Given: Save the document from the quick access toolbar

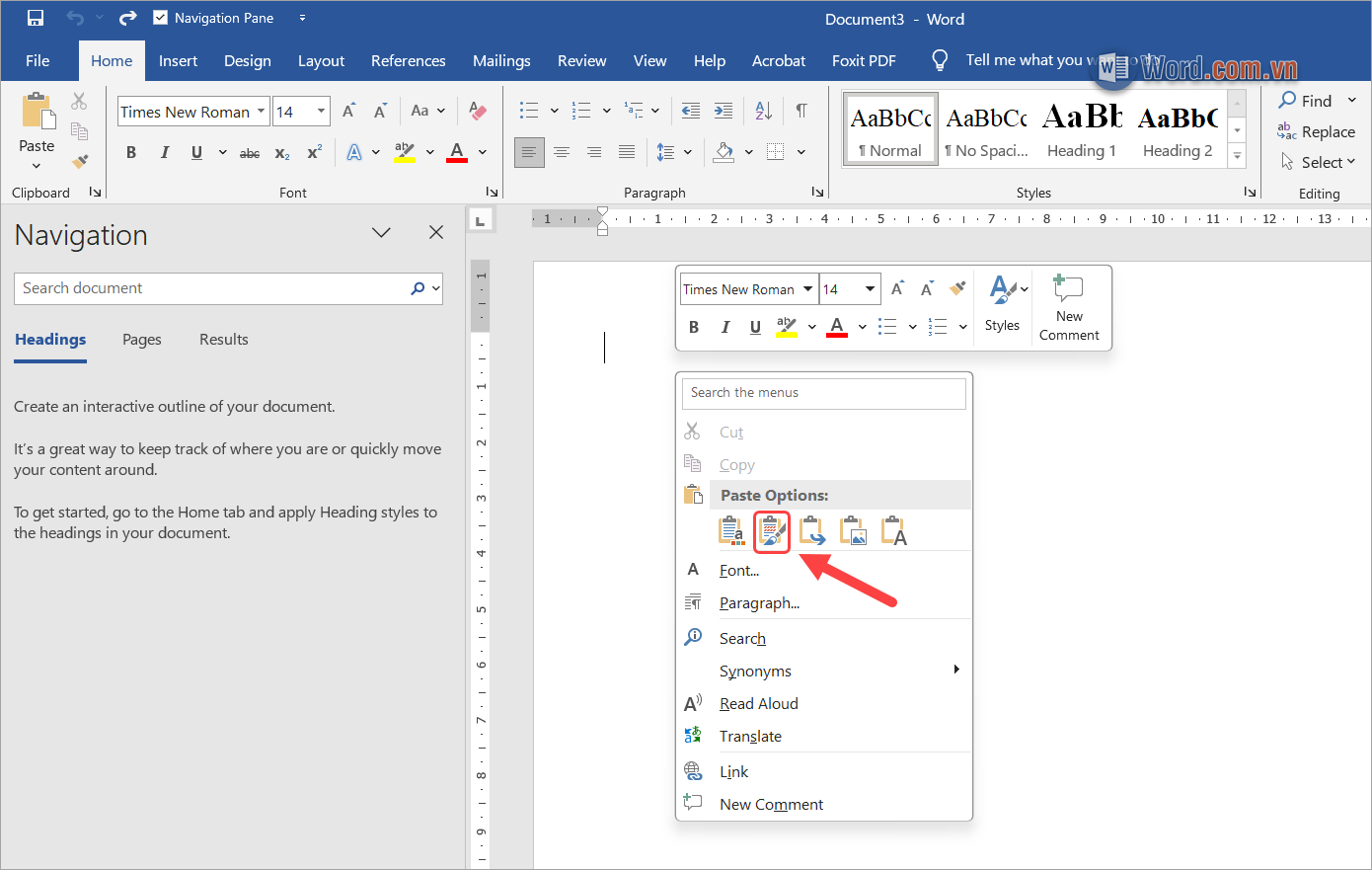Looking at the screenshot, I should pos(36,18).
